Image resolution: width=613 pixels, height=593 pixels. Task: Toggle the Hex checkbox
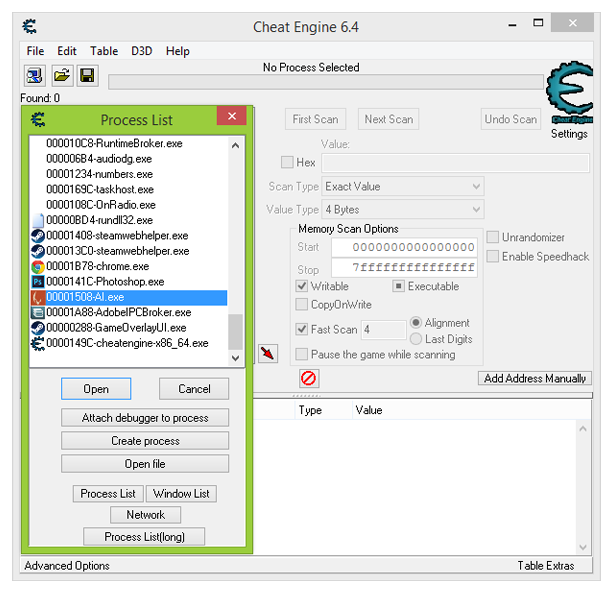(287, 162)
